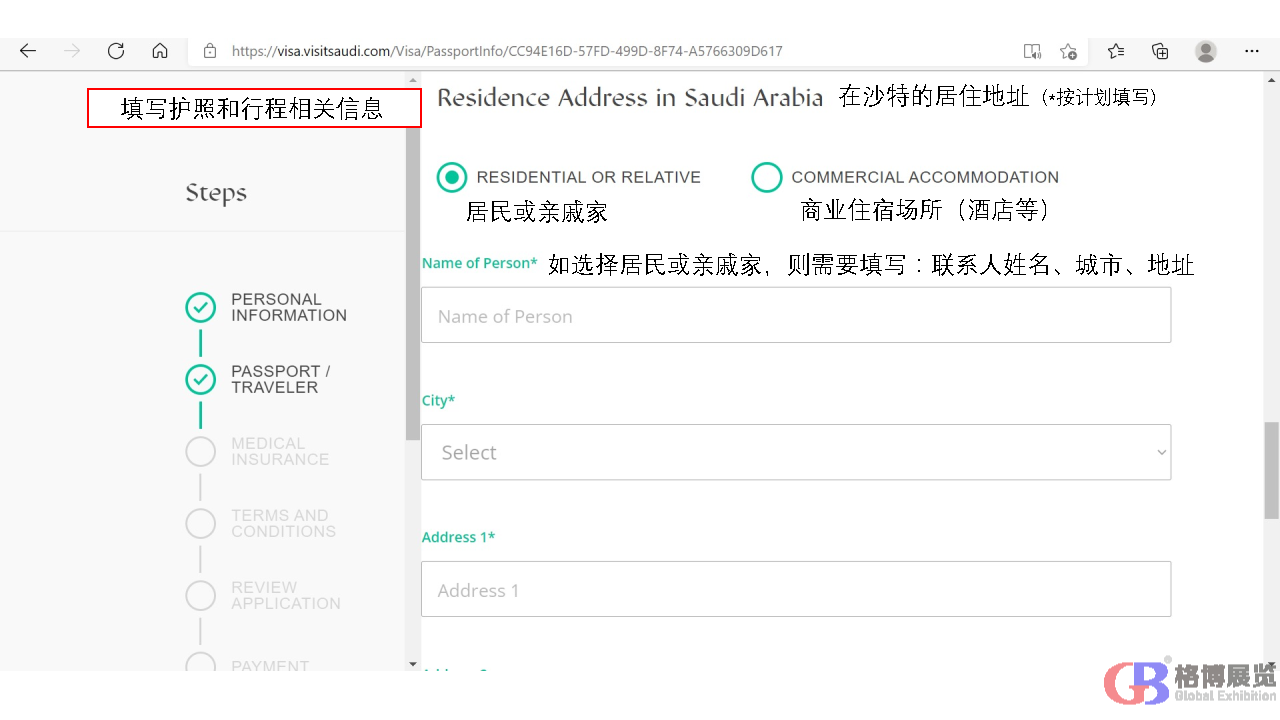
Task: Open the read aloud/immersive reader icon
Action: click(x=1032, y=51)
